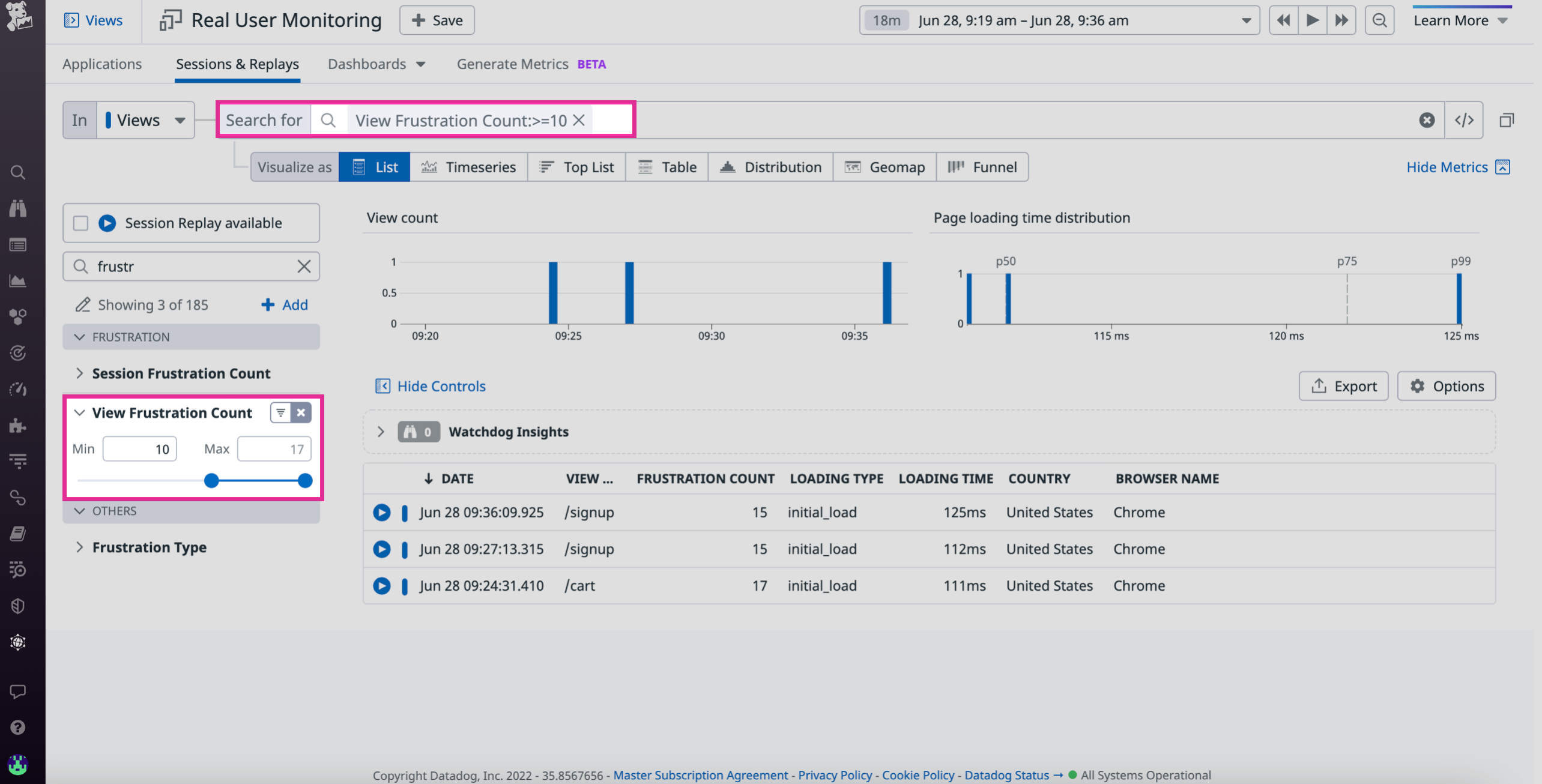Play session replay for /cart row

tap(381, 585)
